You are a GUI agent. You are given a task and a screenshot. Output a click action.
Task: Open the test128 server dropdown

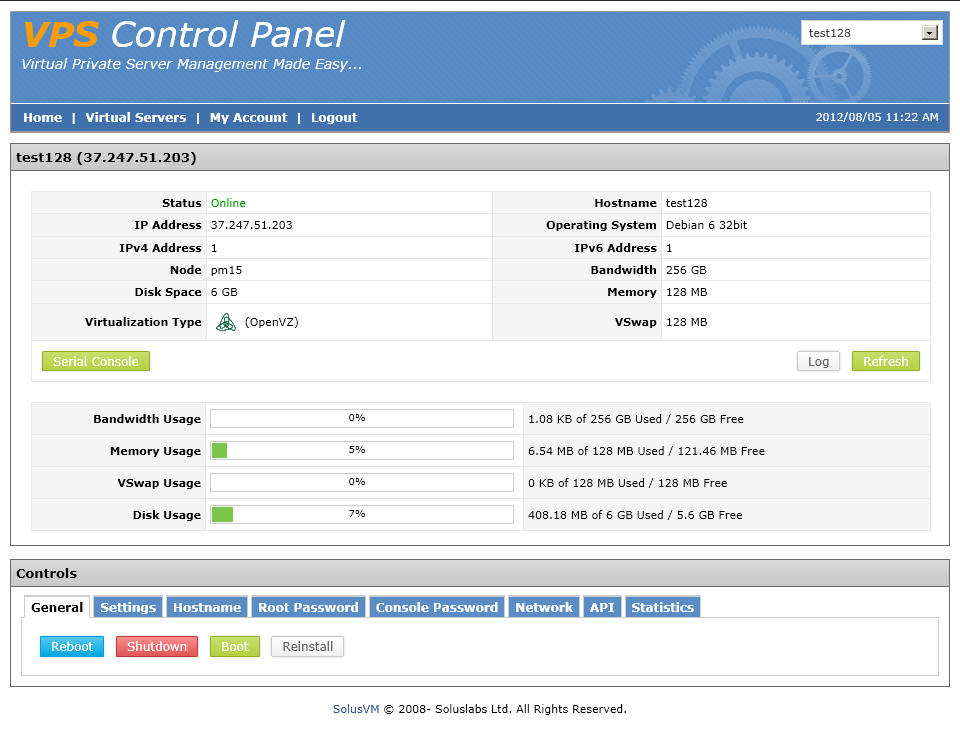(871, 33)
